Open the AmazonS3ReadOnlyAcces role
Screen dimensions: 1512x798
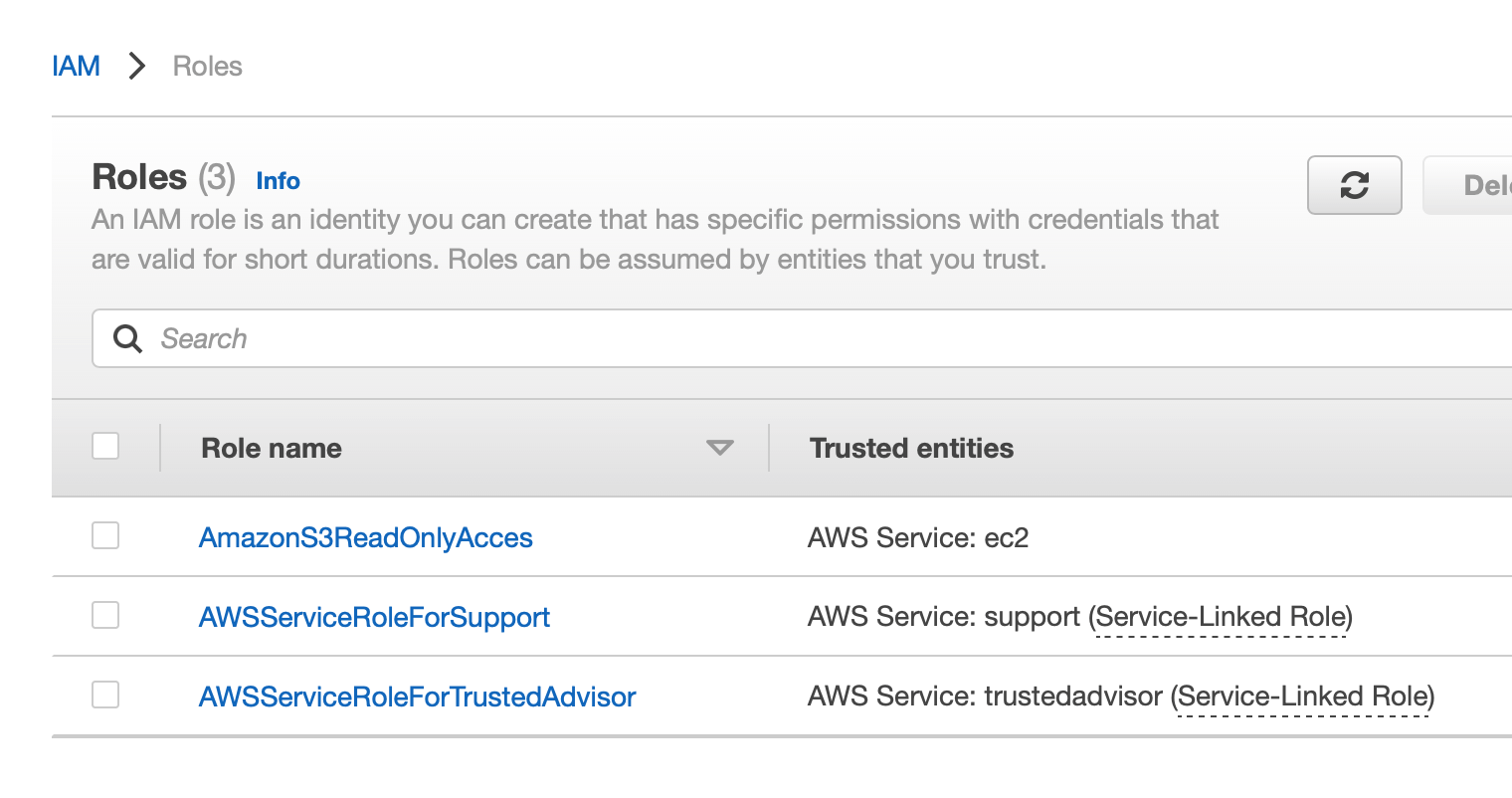pos(365,537)
